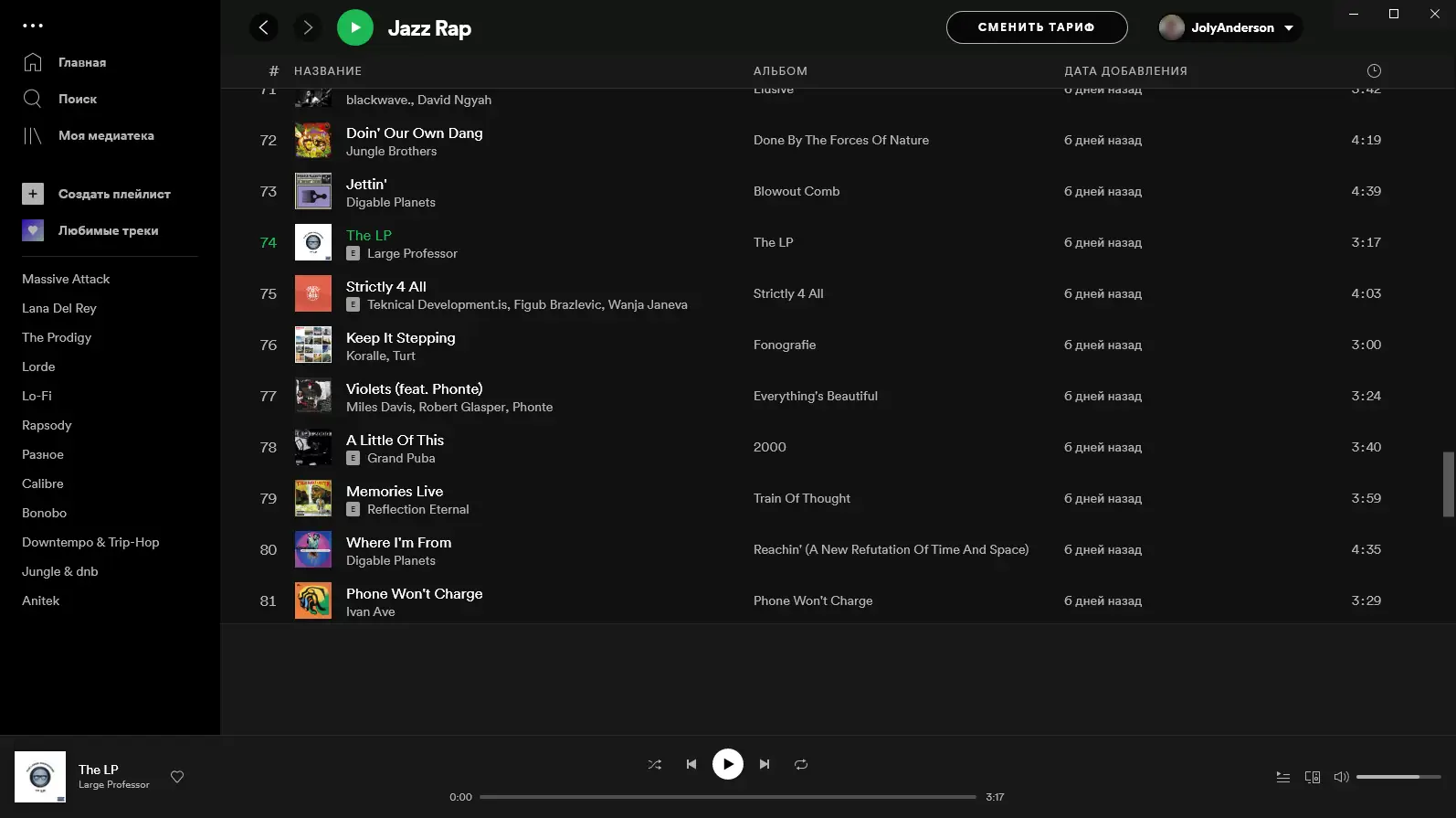Open album Blowout Comb
The height and width of the screenshot is (818, 1456).
point(797,191)
